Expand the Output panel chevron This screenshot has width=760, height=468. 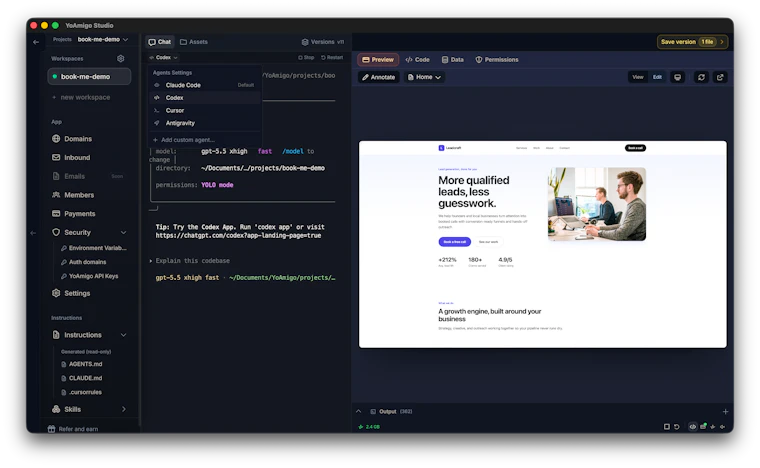click(359, 411)
